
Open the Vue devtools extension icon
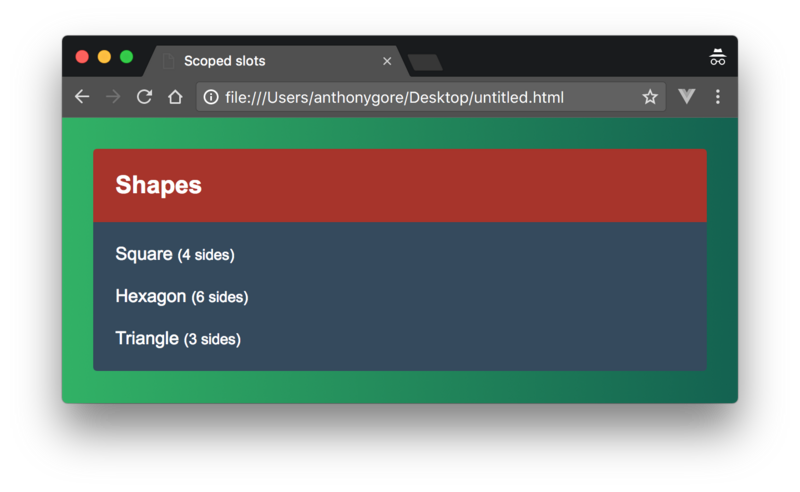[x=686, y=97]
